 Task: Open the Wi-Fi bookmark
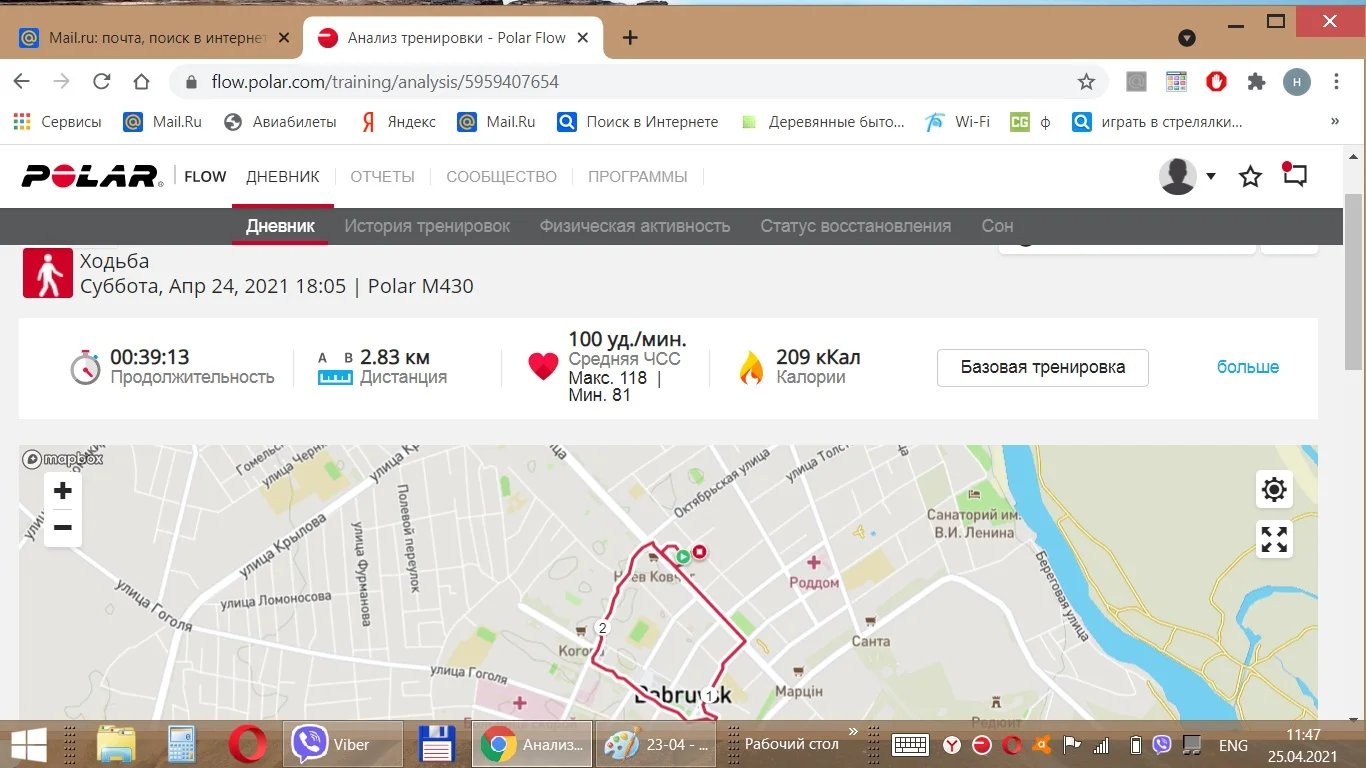pyautogui.click(x=957, y=122)
